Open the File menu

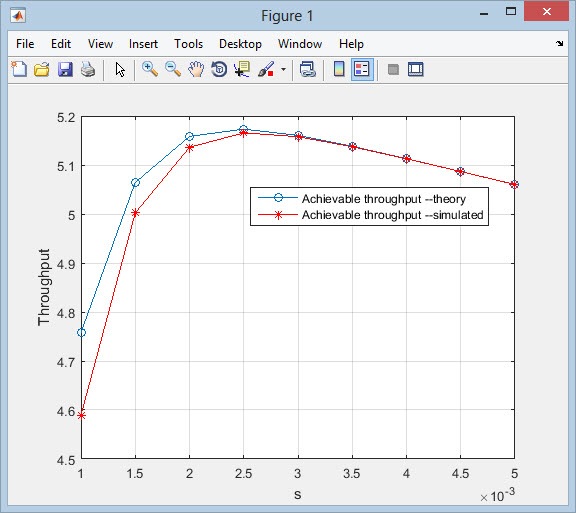25,44
